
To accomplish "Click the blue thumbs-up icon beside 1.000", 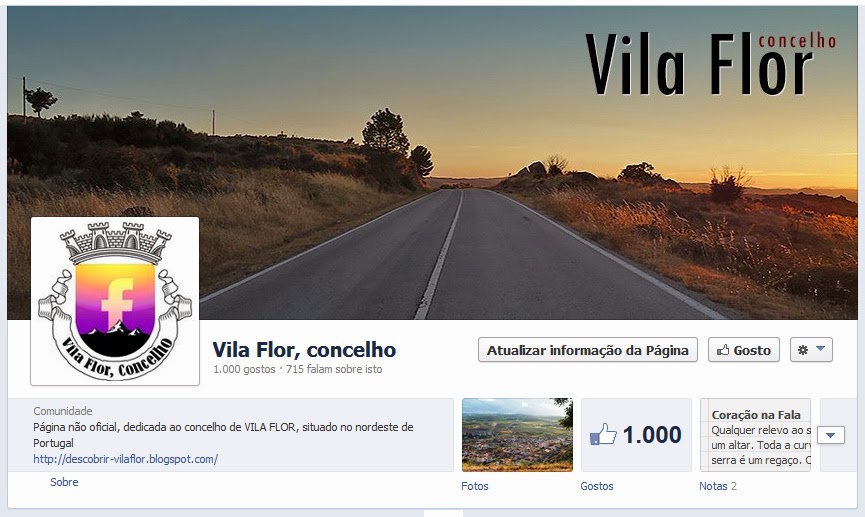I will point(603,434).
